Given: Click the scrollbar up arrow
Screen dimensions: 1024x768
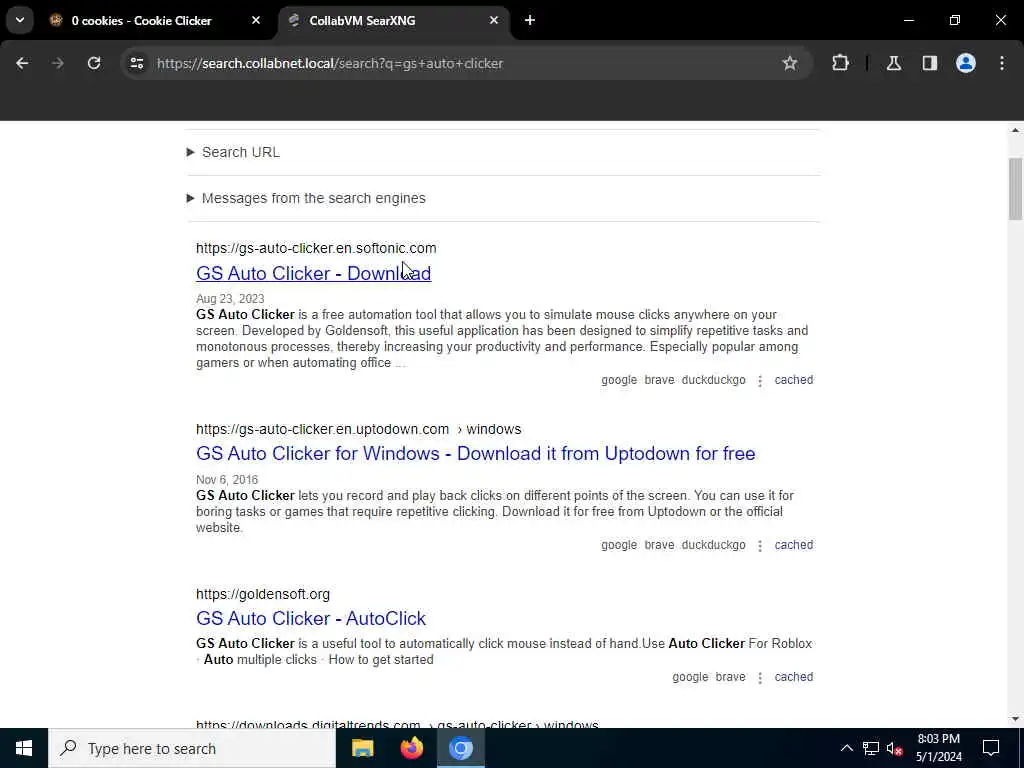Looking at the screenshot, I should coord(1015,131).
